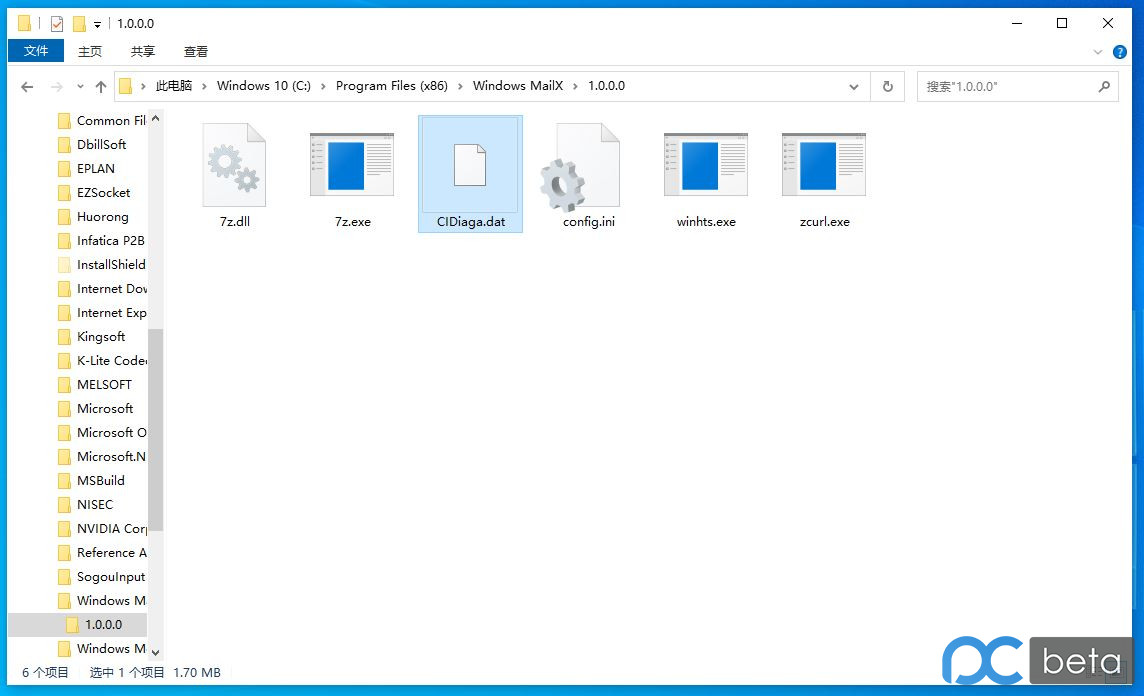The height and width of the screenshot is (696, 1144).
Task: Open the Customize Quick Access Toolbar dropdown
Action: tap(97, 24)
